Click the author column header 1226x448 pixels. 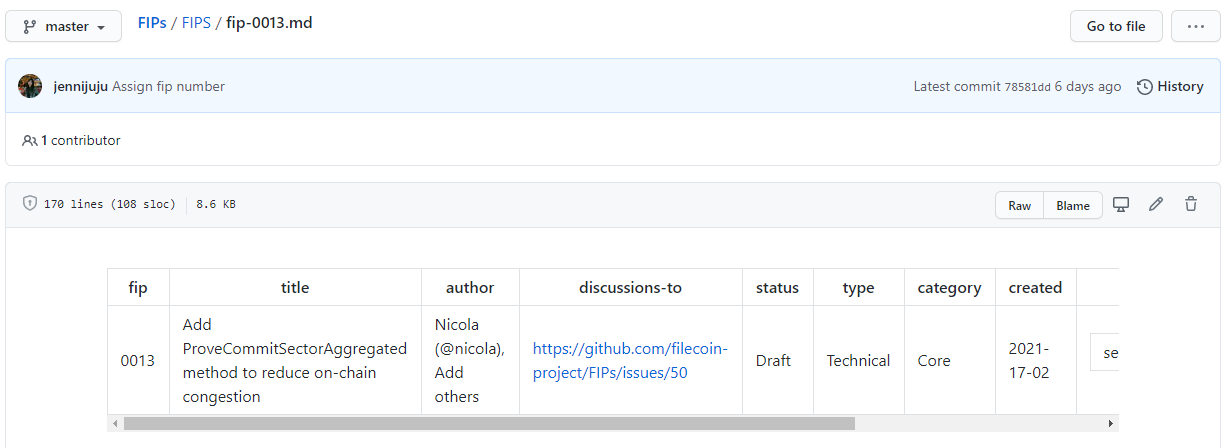(x=470, y=287)
